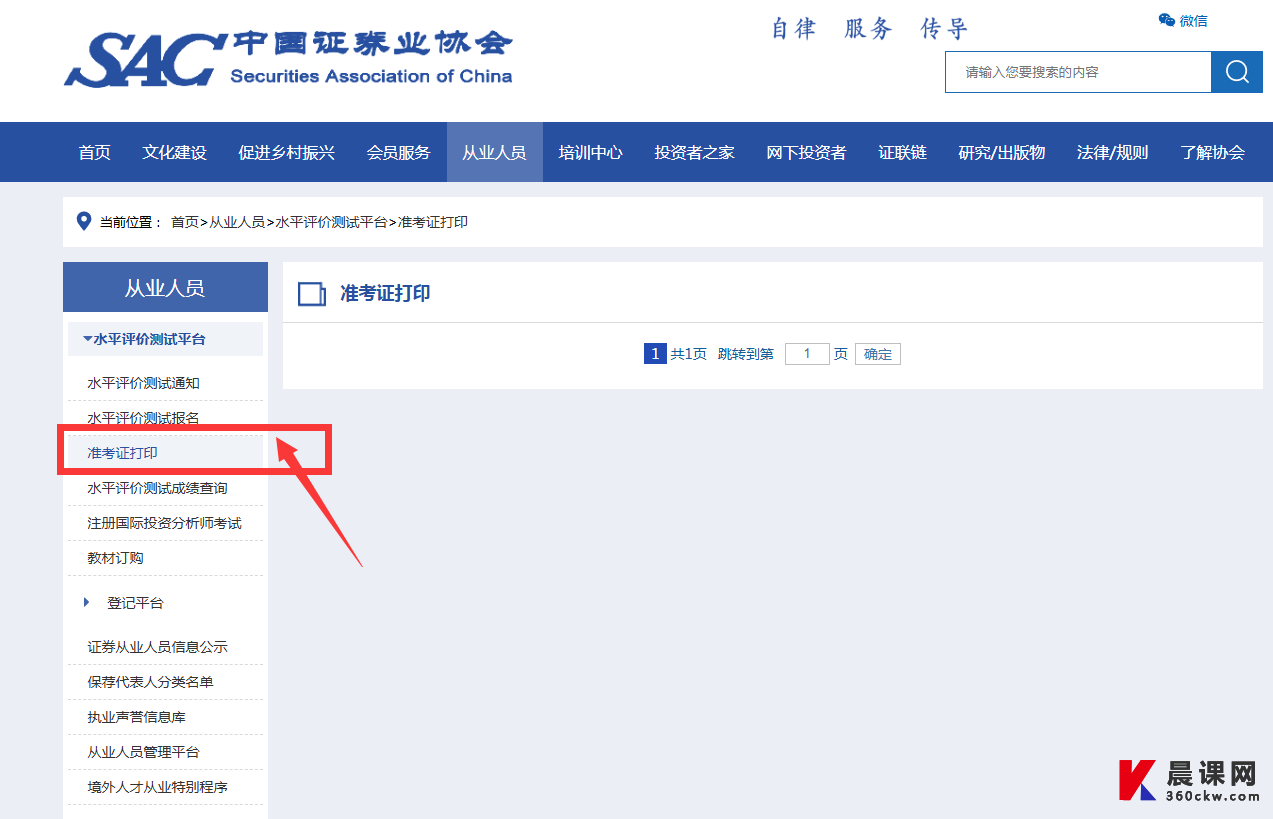
Task: Click the 从业人员 sidebar header
Action: [165, 287]
